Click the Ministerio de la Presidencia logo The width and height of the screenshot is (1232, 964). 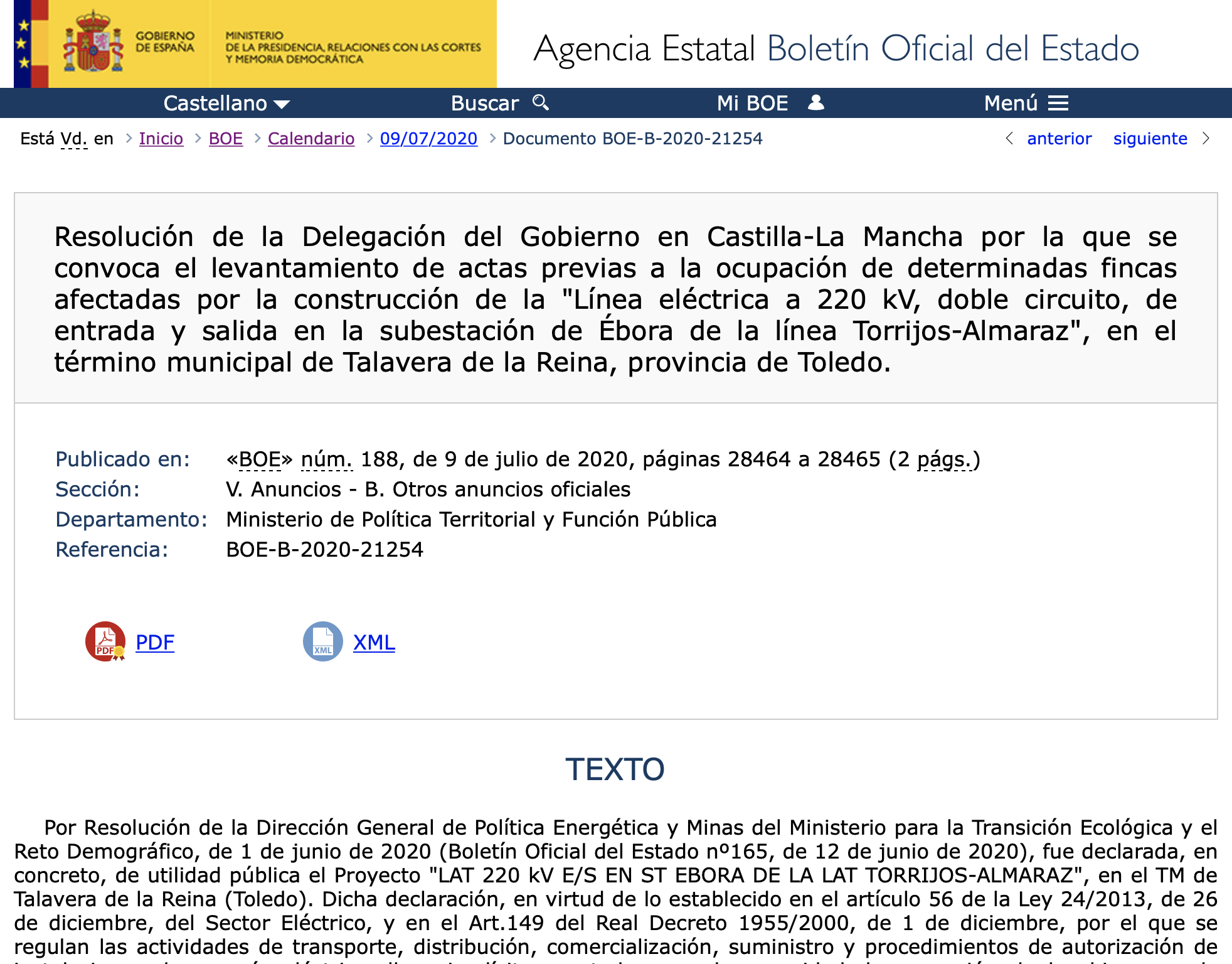coord(353,47)
